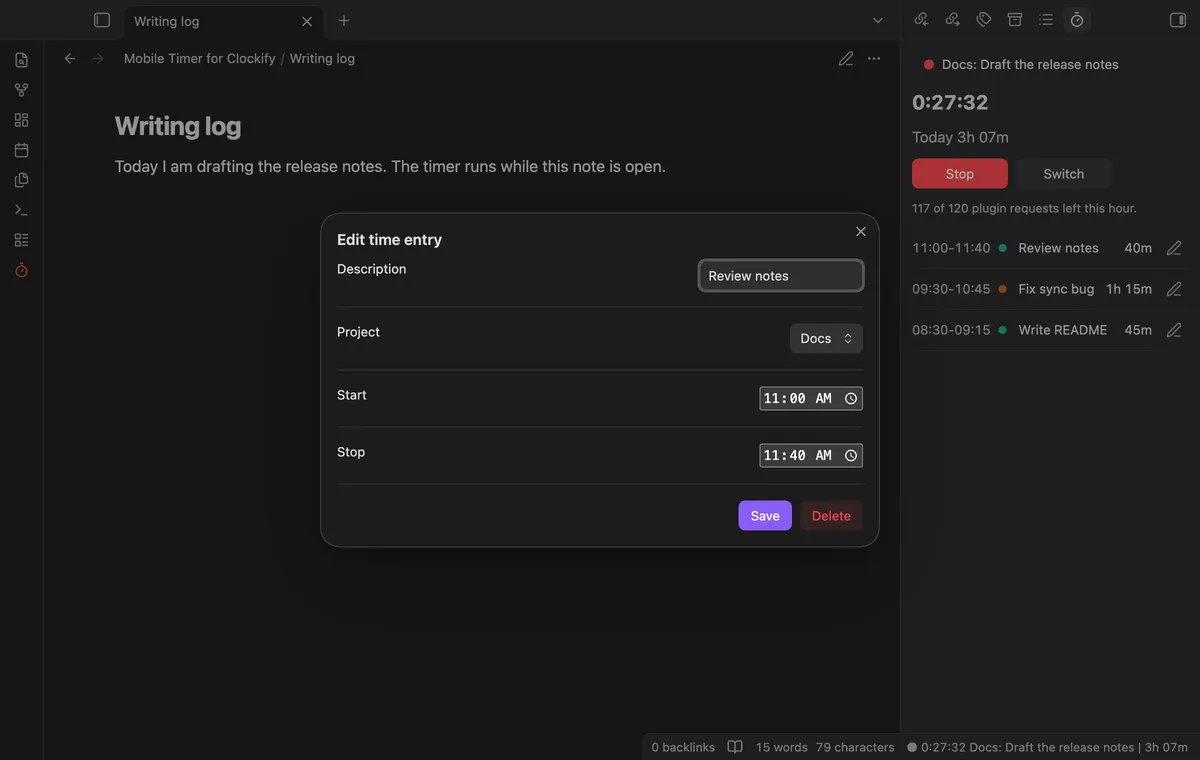Close the Edit time entry dialog
This screenshot has height=760, width=1200.
click(861, 232)
